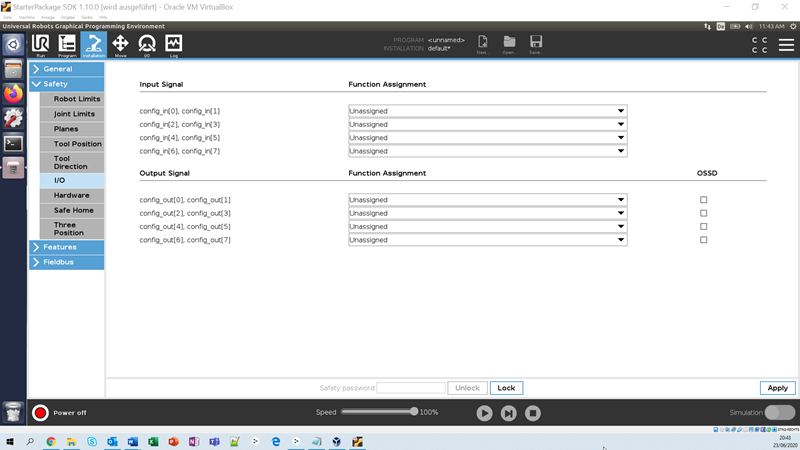Select the Move tab icon

coord(120,44)
